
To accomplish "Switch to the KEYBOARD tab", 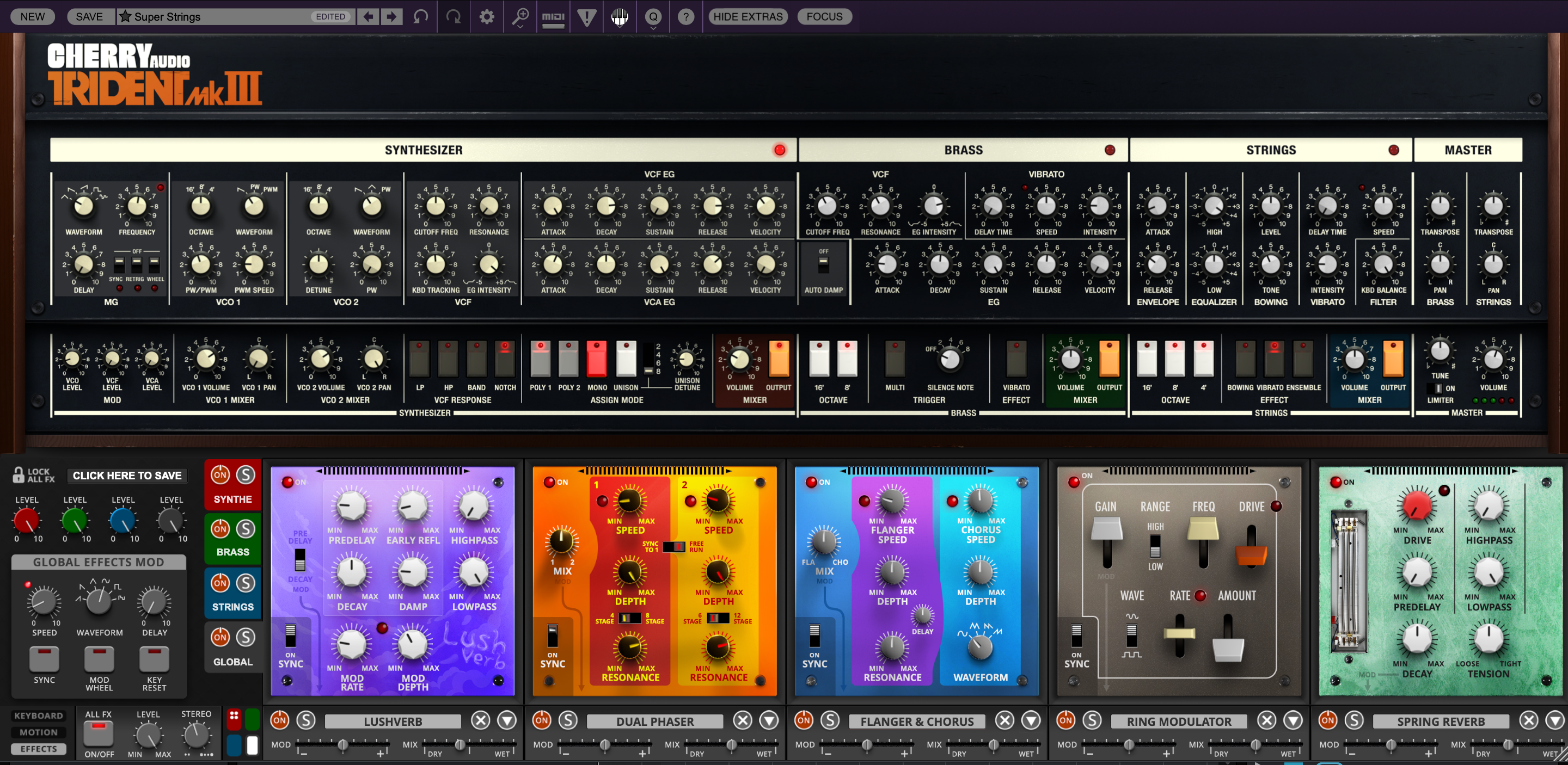I will [x=38, y=715].
